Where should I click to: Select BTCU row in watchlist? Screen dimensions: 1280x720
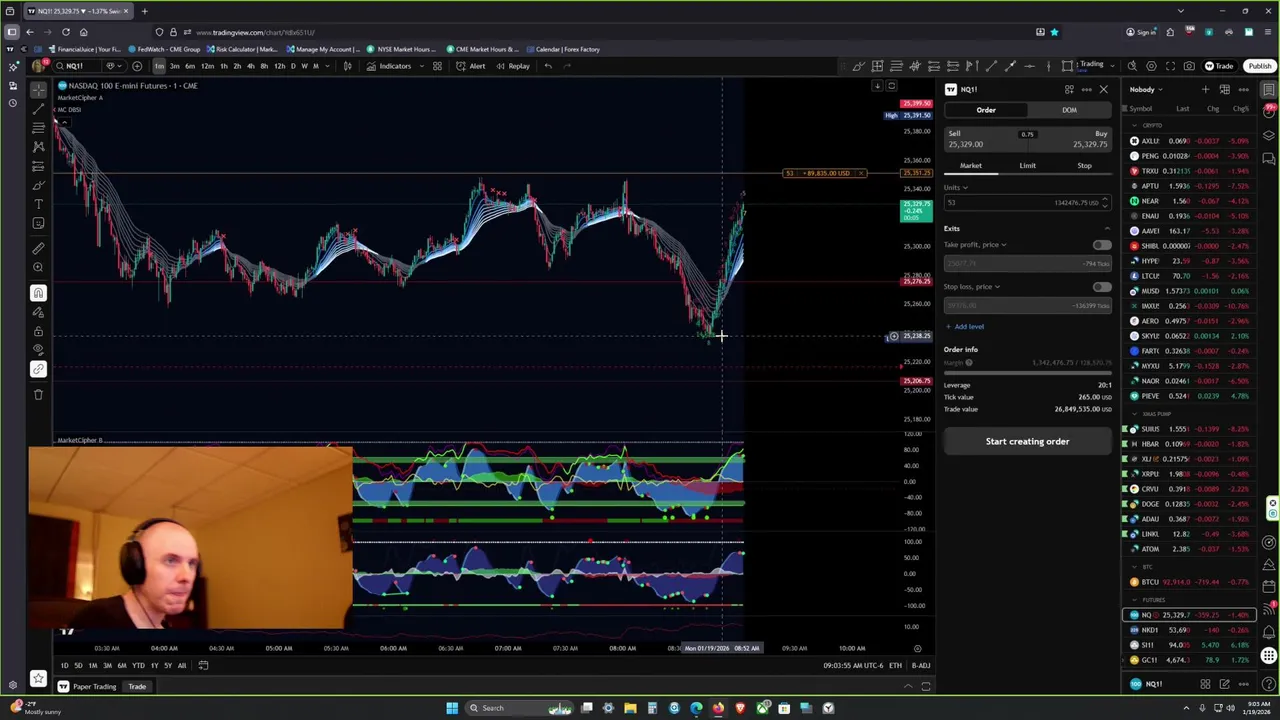click(1190, 582)
